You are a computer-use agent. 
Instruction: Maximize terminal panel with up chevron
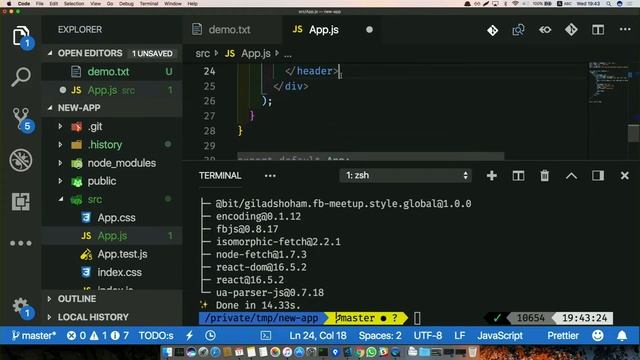click(x=571, y=176)
